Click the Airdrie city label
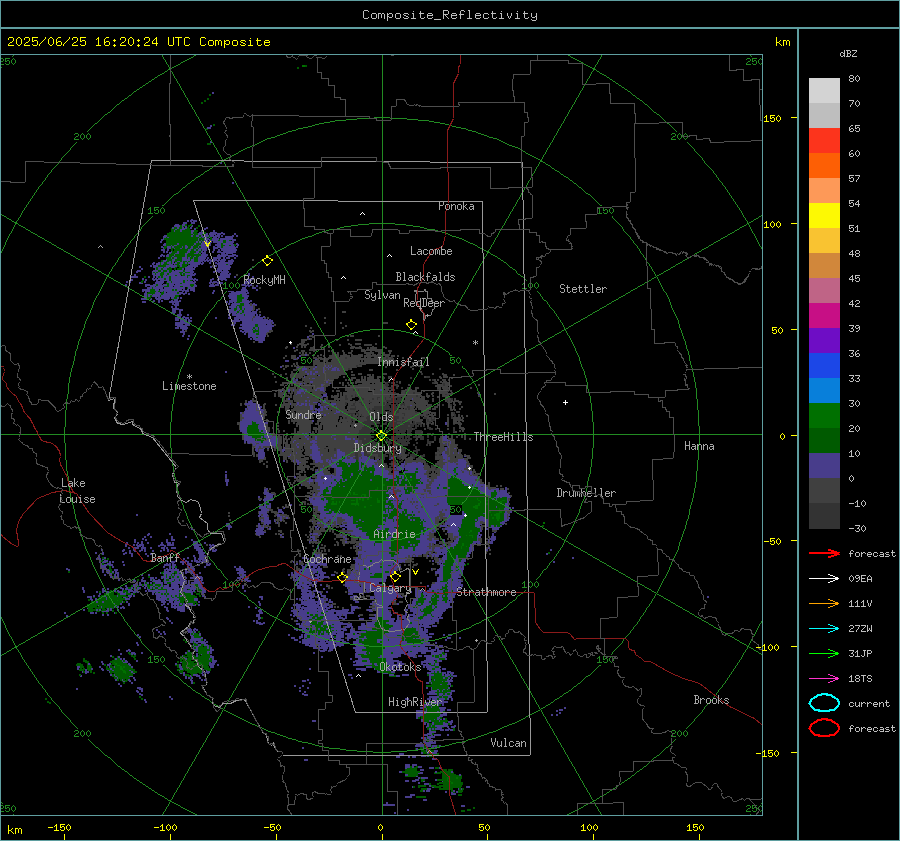 (x=394, y=534)
